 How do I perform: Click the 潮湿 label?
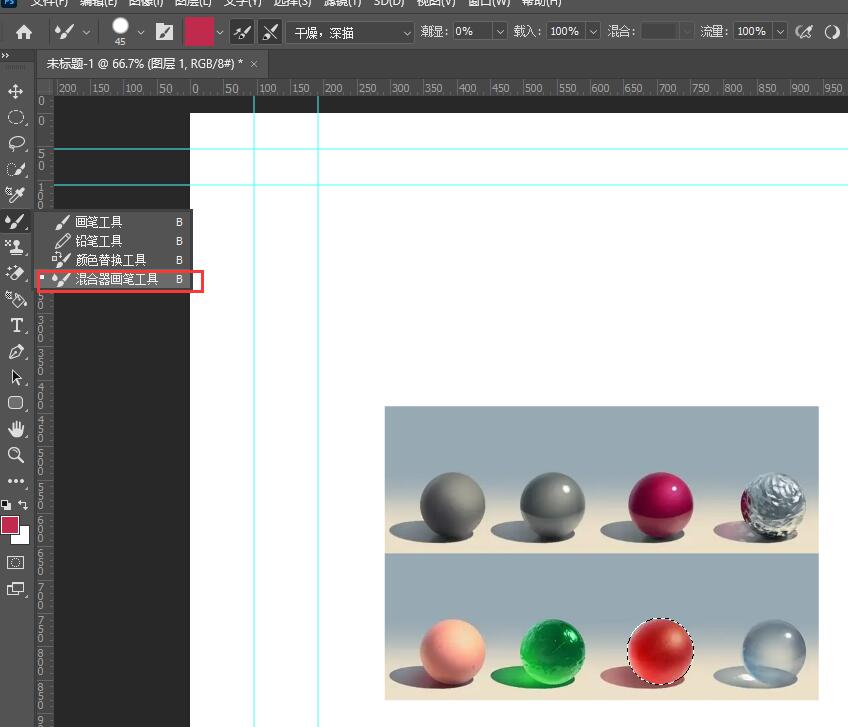[434, 32]
